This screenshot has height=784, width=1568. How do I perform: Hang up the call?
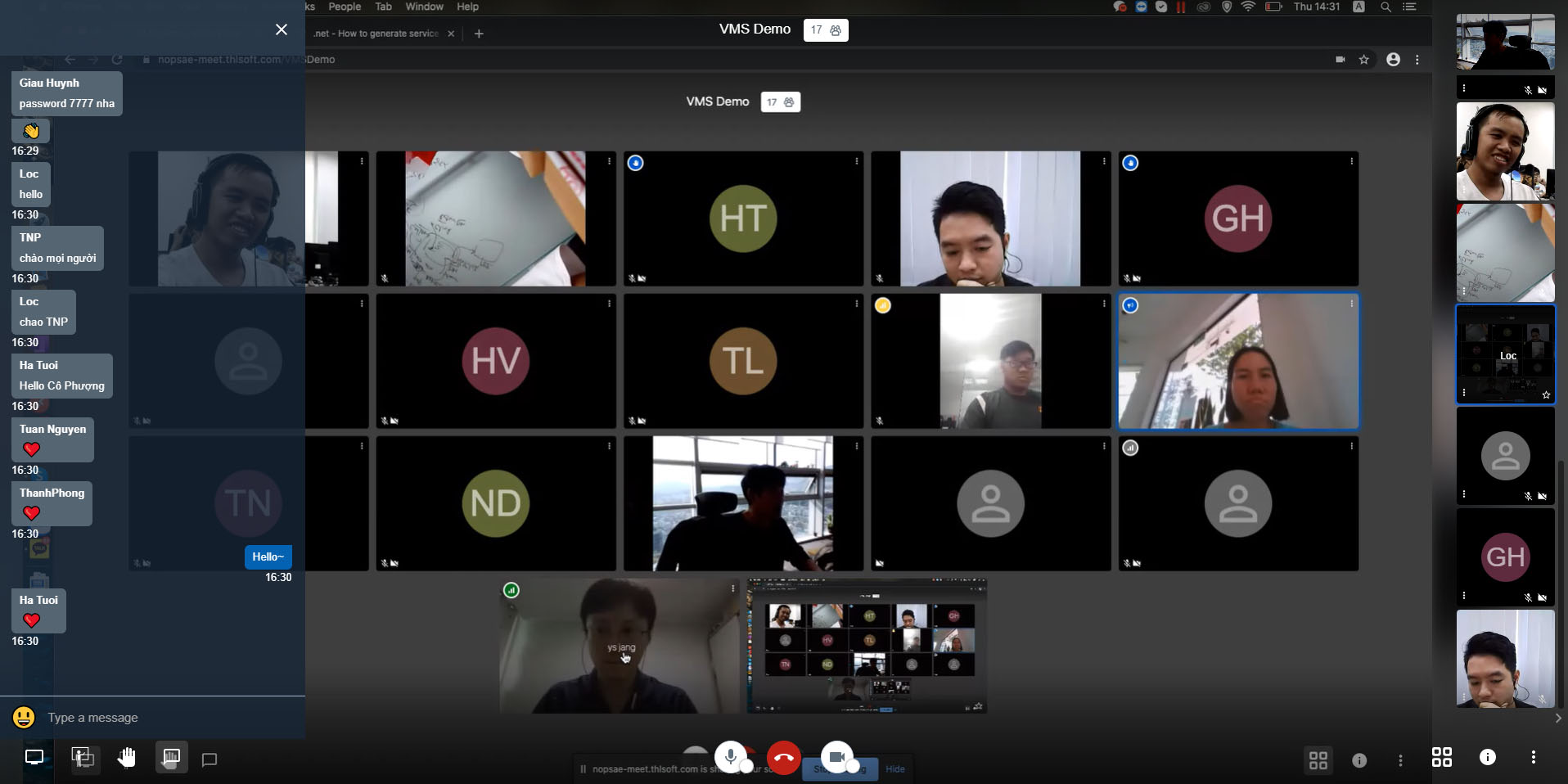point(783,758)
